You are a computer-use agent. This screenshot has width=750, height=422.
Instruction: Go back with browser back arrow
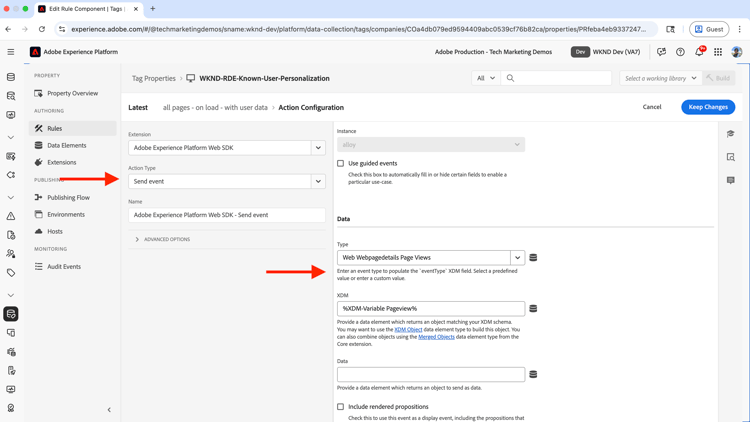click(x=9, y=29)
